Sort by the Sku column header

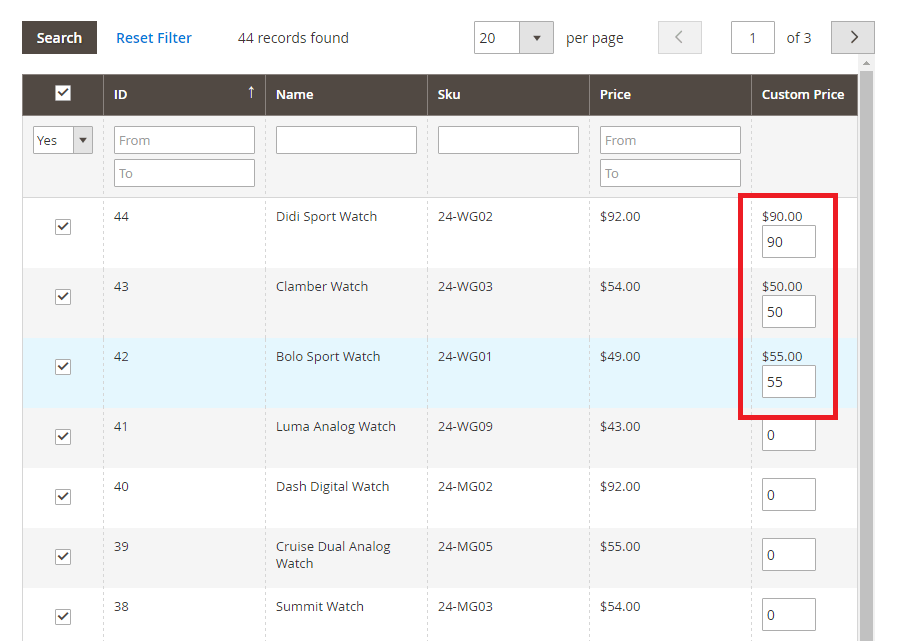pyautogui.click(x=449, y=95)
